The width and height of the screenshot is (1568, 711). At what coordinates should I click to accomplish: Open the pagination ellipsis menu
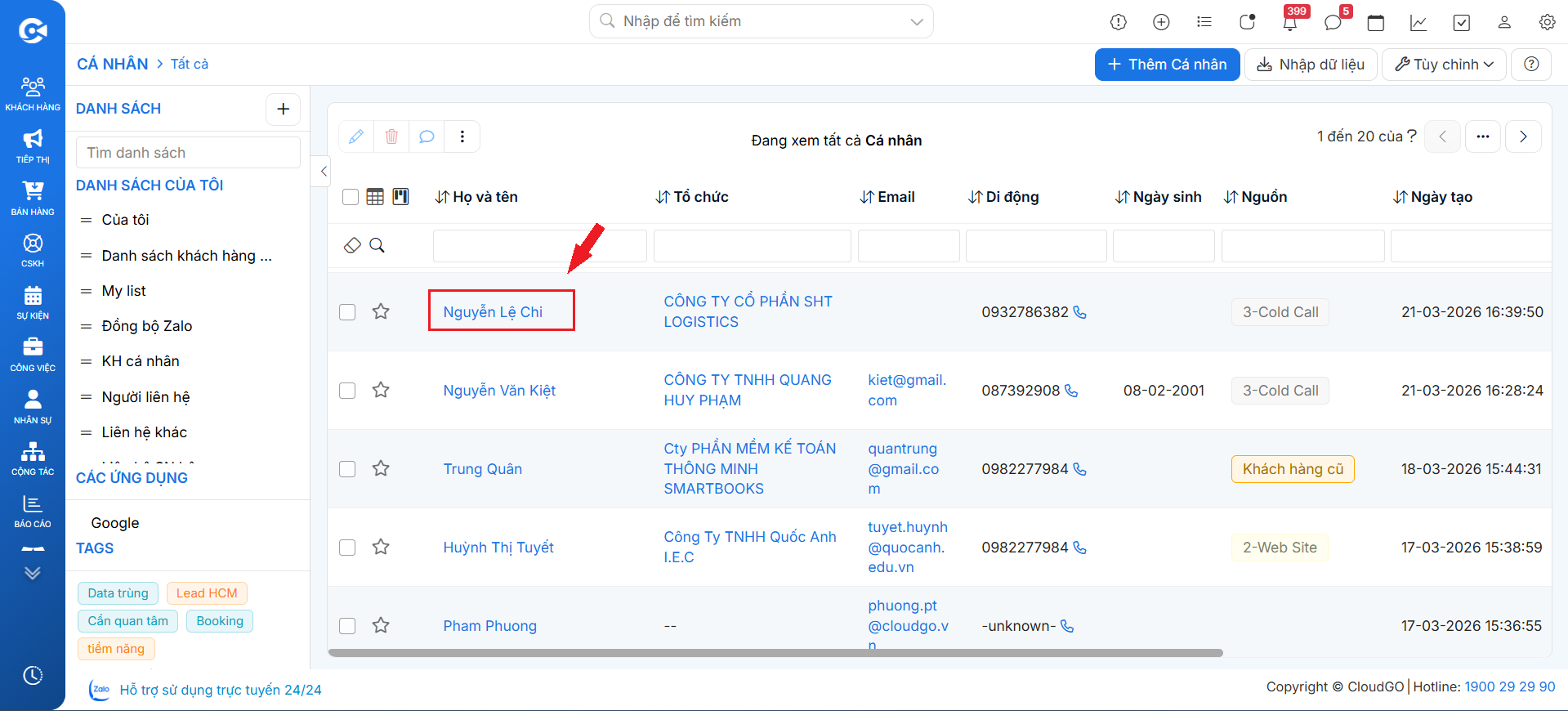[1483, 136]
